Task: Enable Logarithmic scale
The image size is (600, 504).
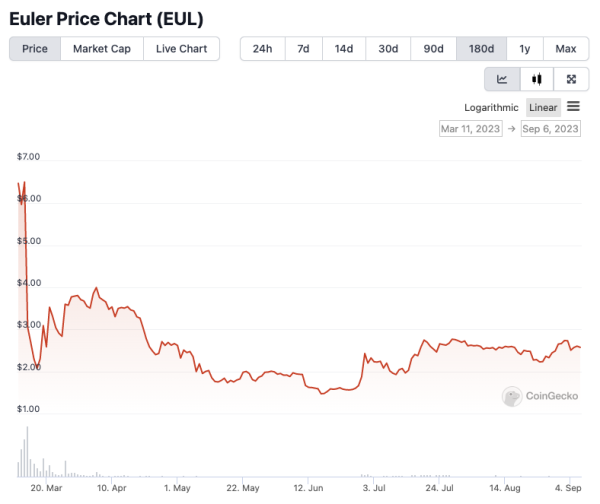Action: pos(491,108)
